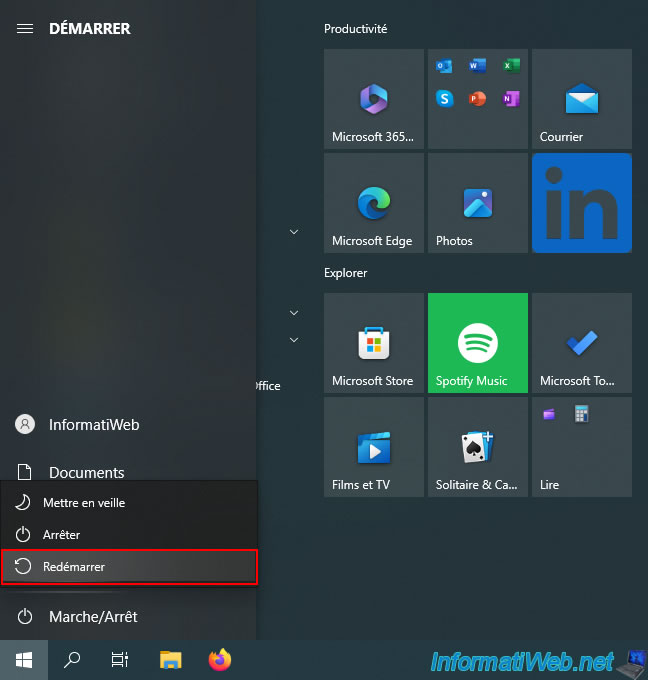The width and height of the screenshot is (648, 680).
Task: Select Redémarrer from the power menu
Action: point(130,567)
